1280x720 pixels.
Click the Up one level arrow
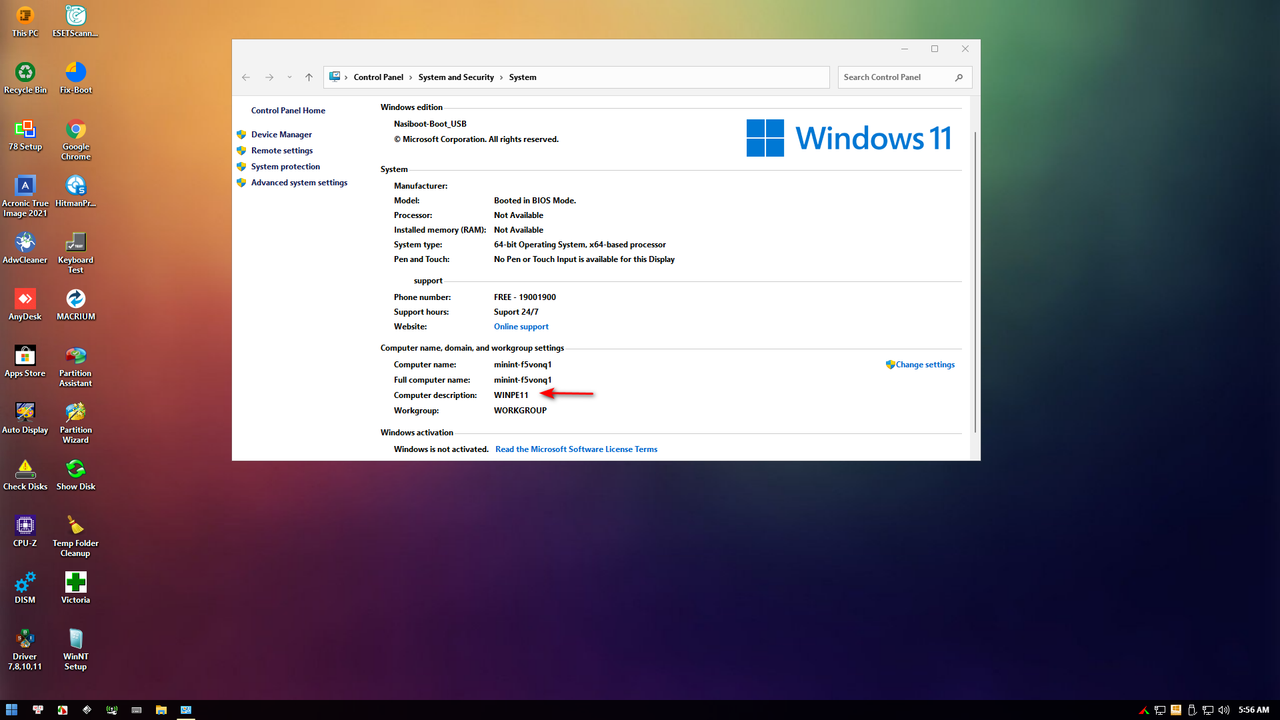(309, 77)
